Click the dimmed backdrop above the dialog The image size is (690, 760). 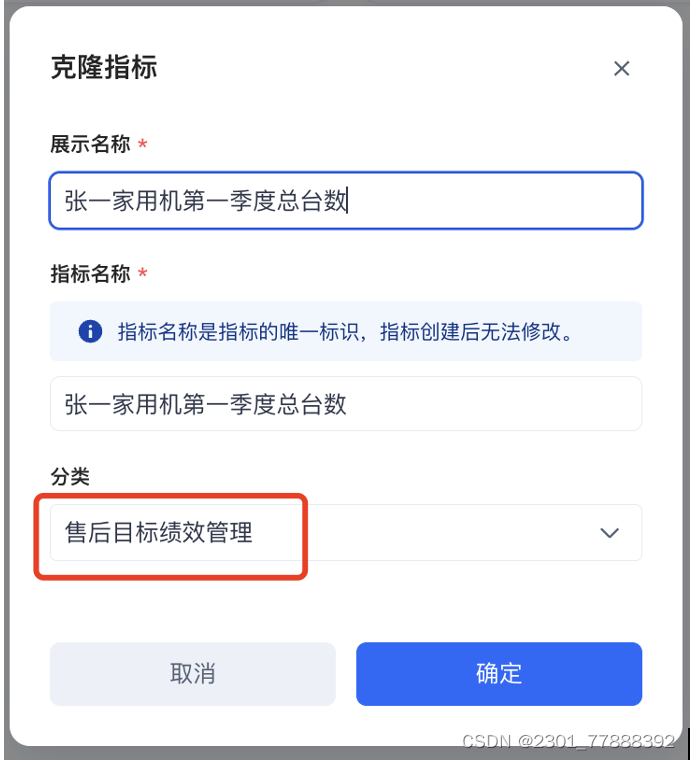tap(345, 3)
